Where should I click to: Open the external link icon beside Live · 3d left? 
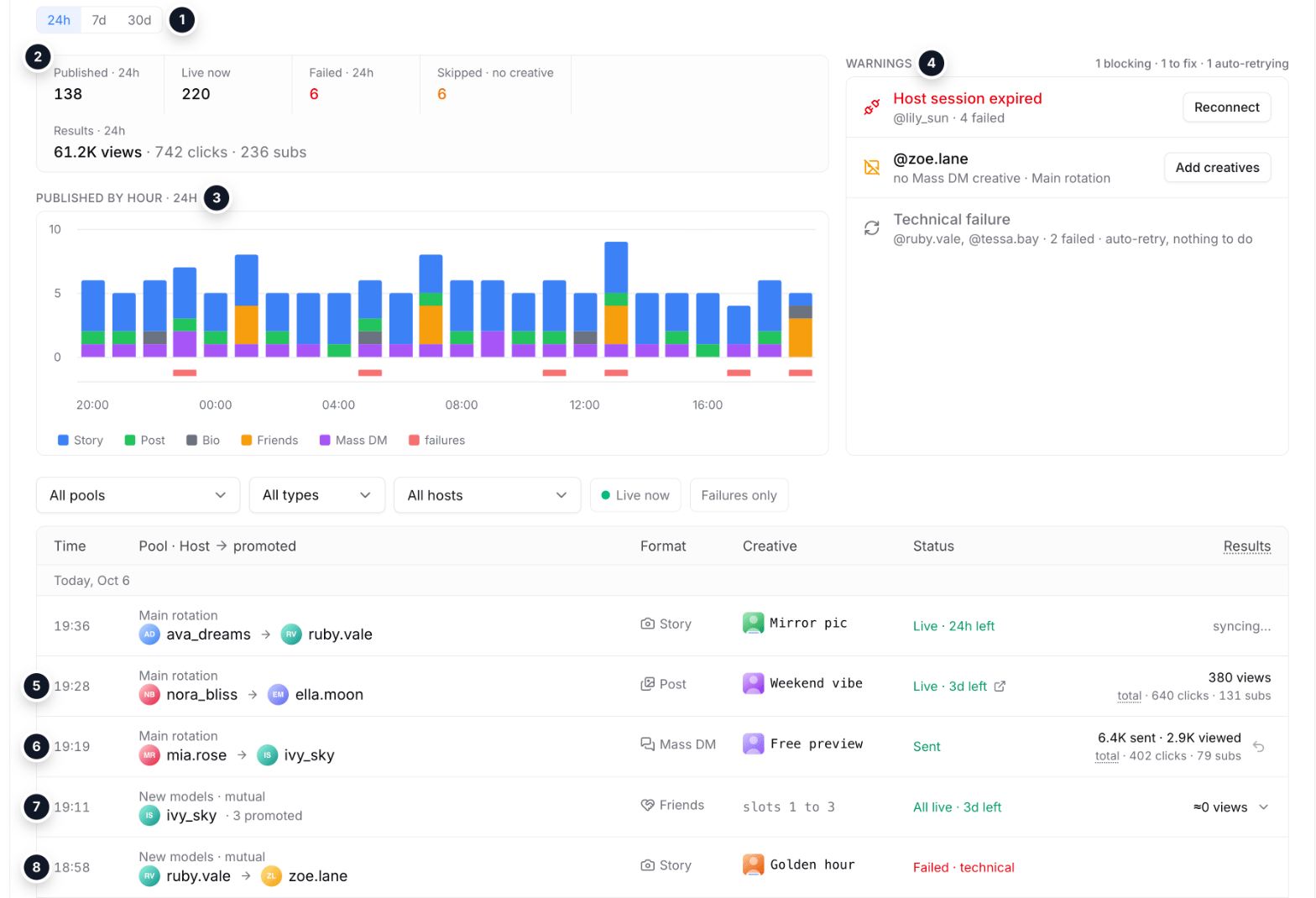[x=1000, y=687]
